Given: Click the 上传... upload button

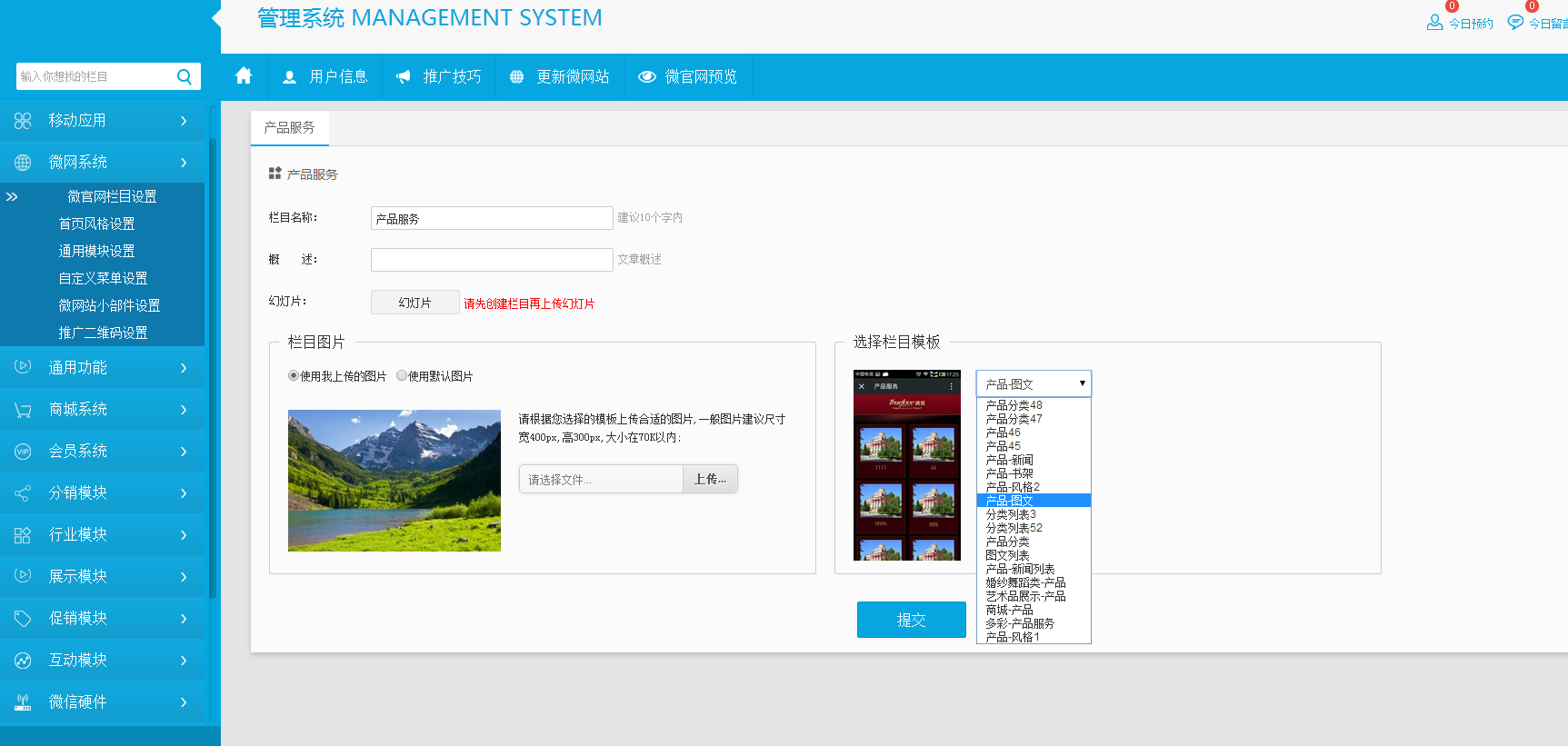Looking at the screenshot, I should click(x=710, y=479).
